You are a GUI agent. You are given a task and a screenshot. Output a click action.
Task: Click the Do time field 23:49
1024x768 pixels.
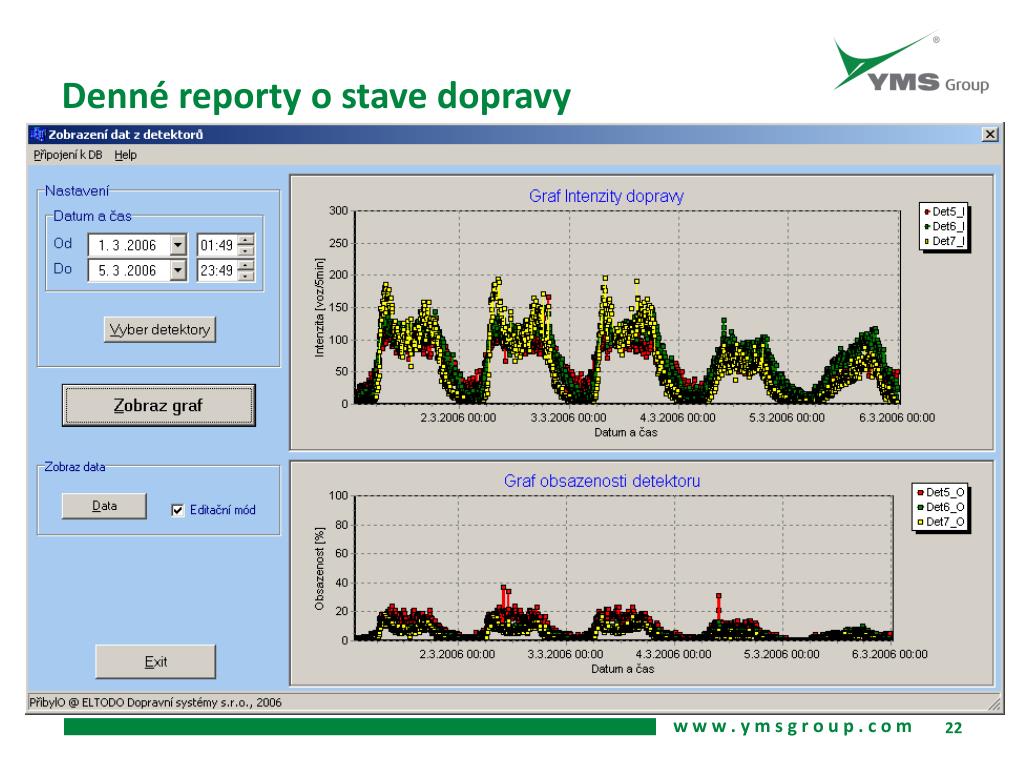[217, 270]
